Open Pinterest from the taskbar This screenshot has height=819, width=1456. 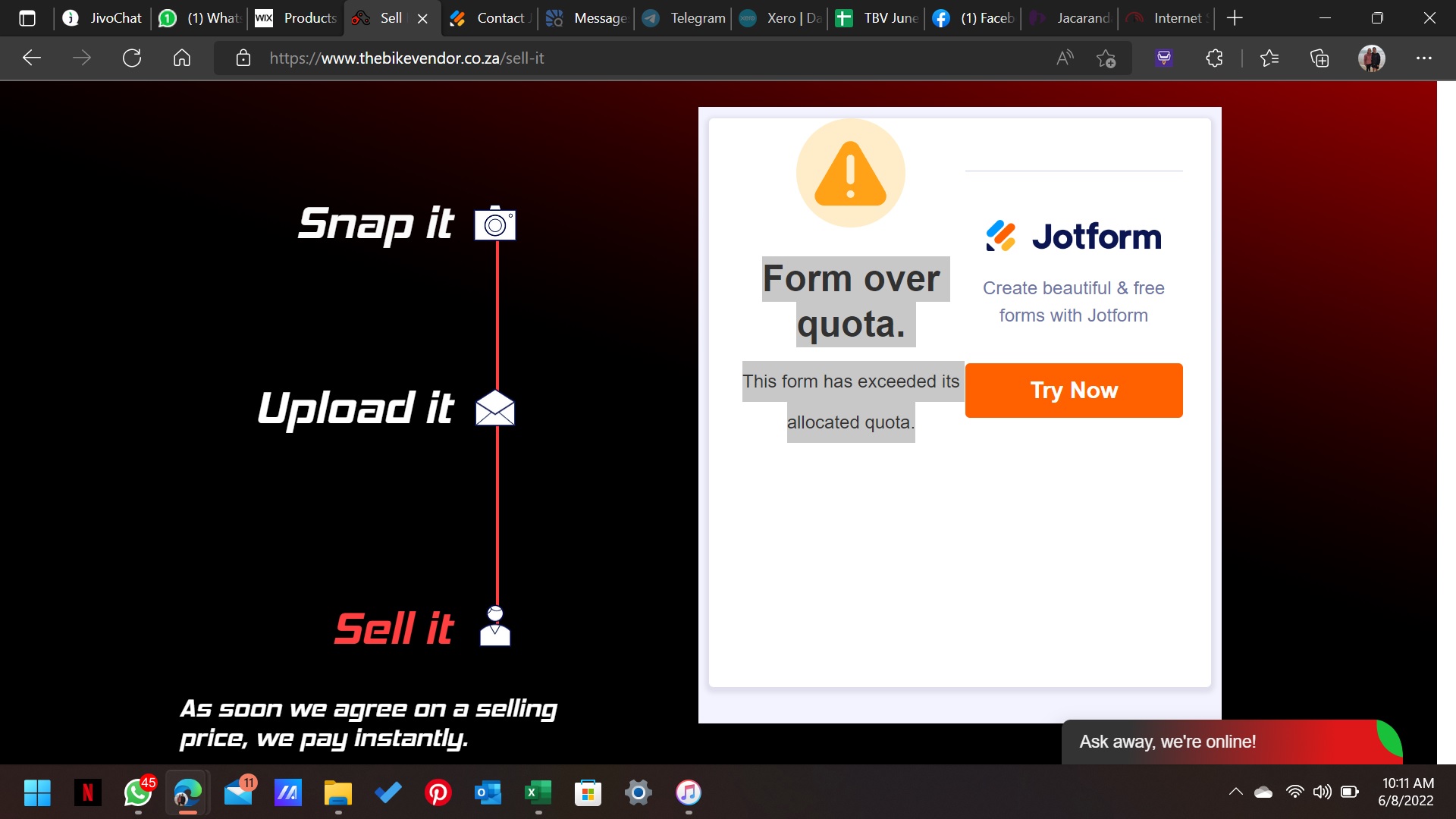click(x=438, y=792)
